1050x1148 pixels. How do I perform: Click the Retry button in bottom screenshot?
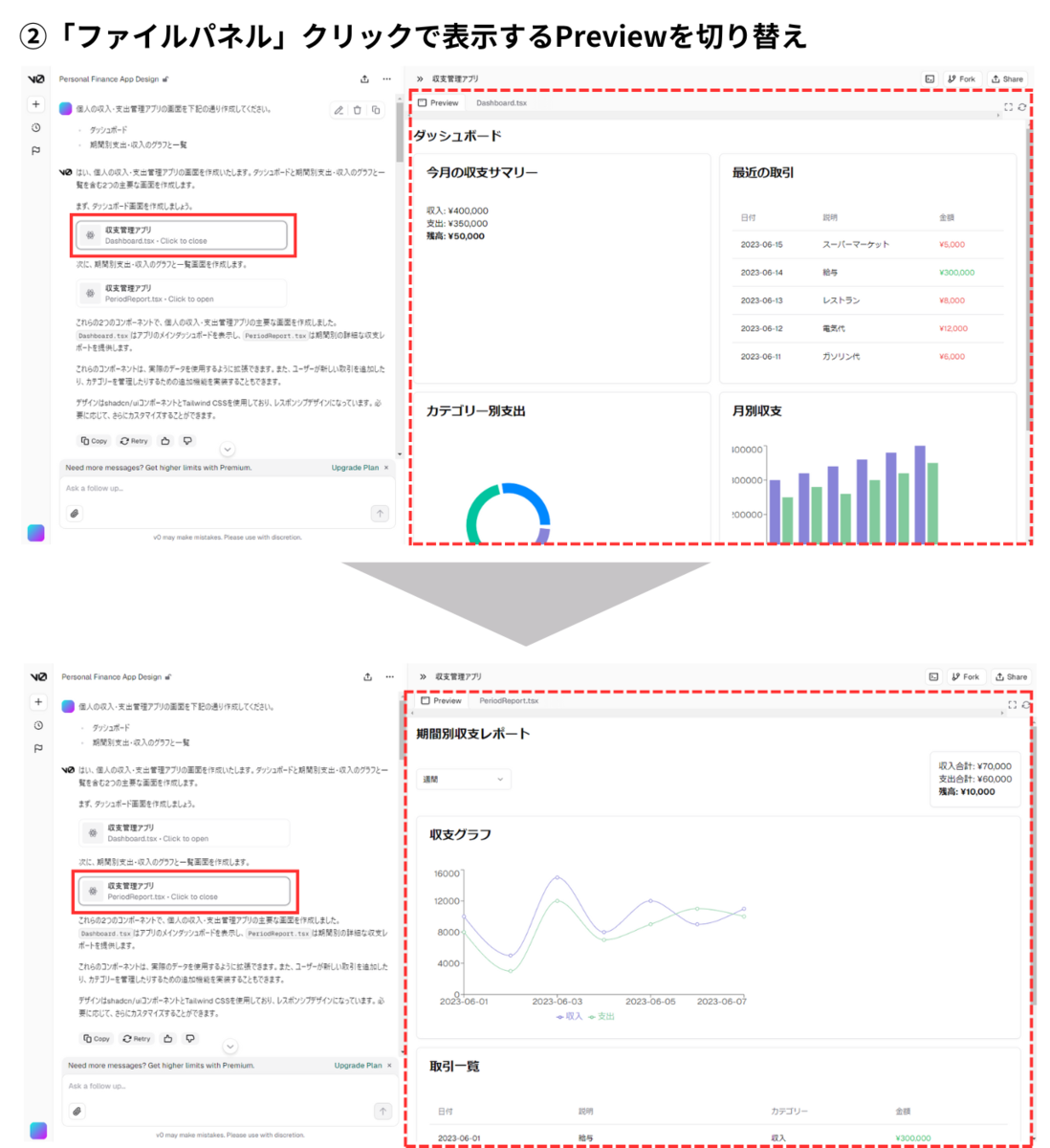(x=137, y=1038)
